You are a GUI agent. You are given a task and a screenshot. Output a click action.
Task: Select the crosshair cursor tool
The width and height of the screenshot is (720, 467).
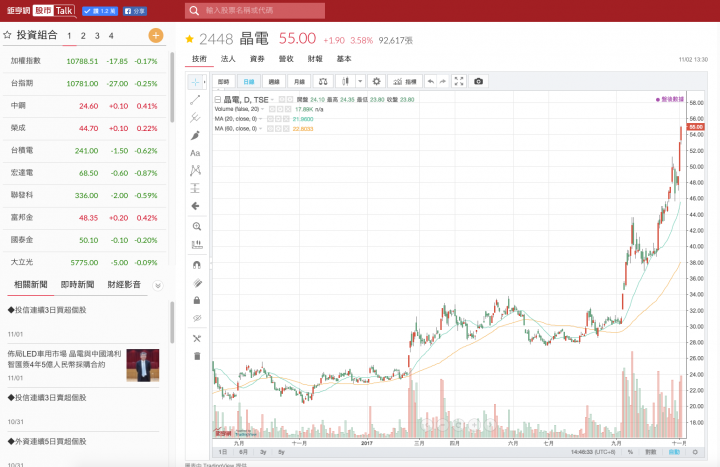tap(195, 82)
